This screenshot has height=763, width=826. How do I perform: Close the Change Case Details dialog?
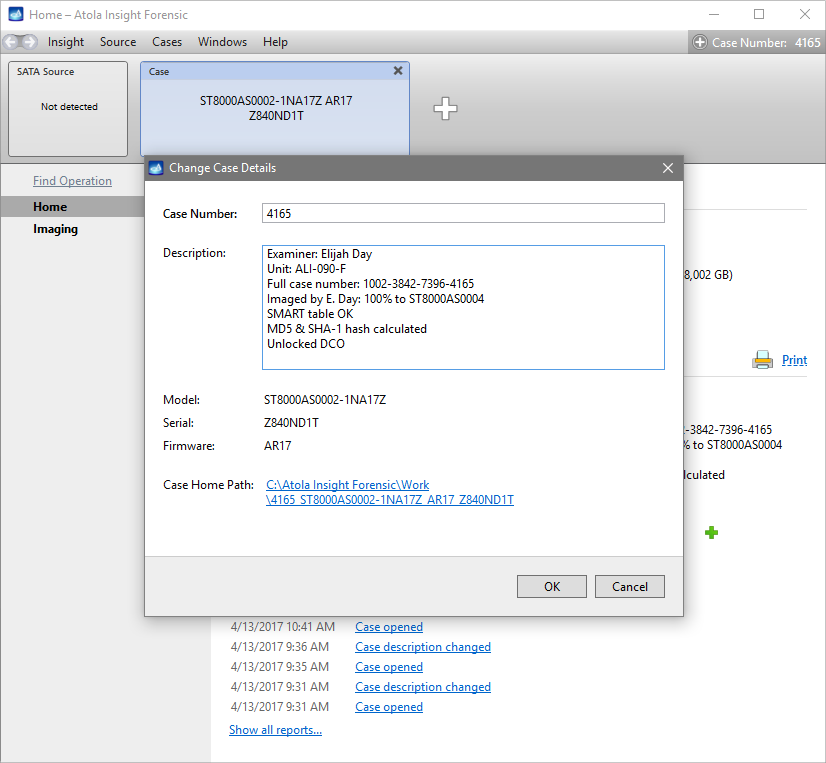[x=668, y=168]
